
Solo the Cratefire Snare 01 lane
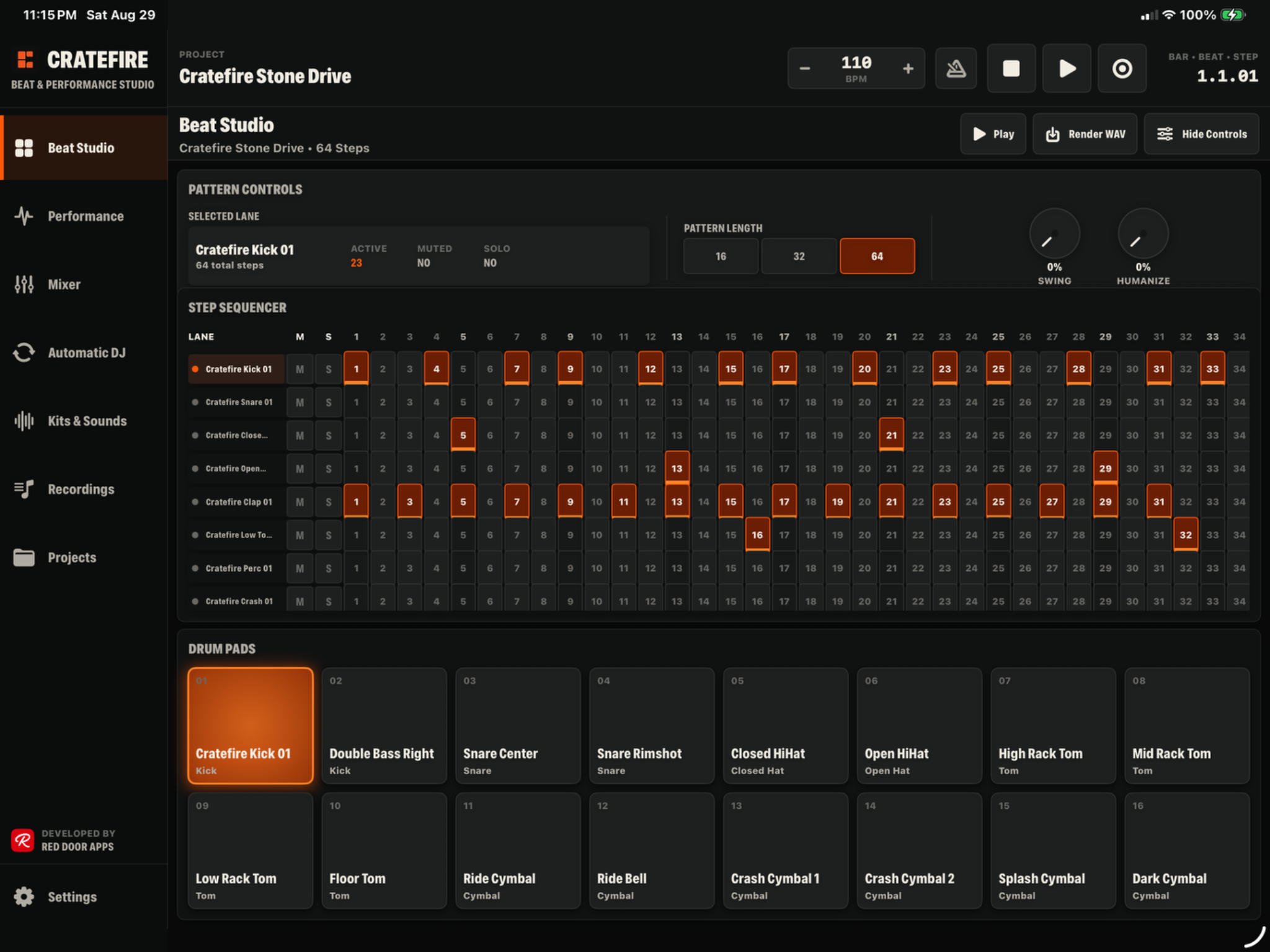click(x=329, y=402)
